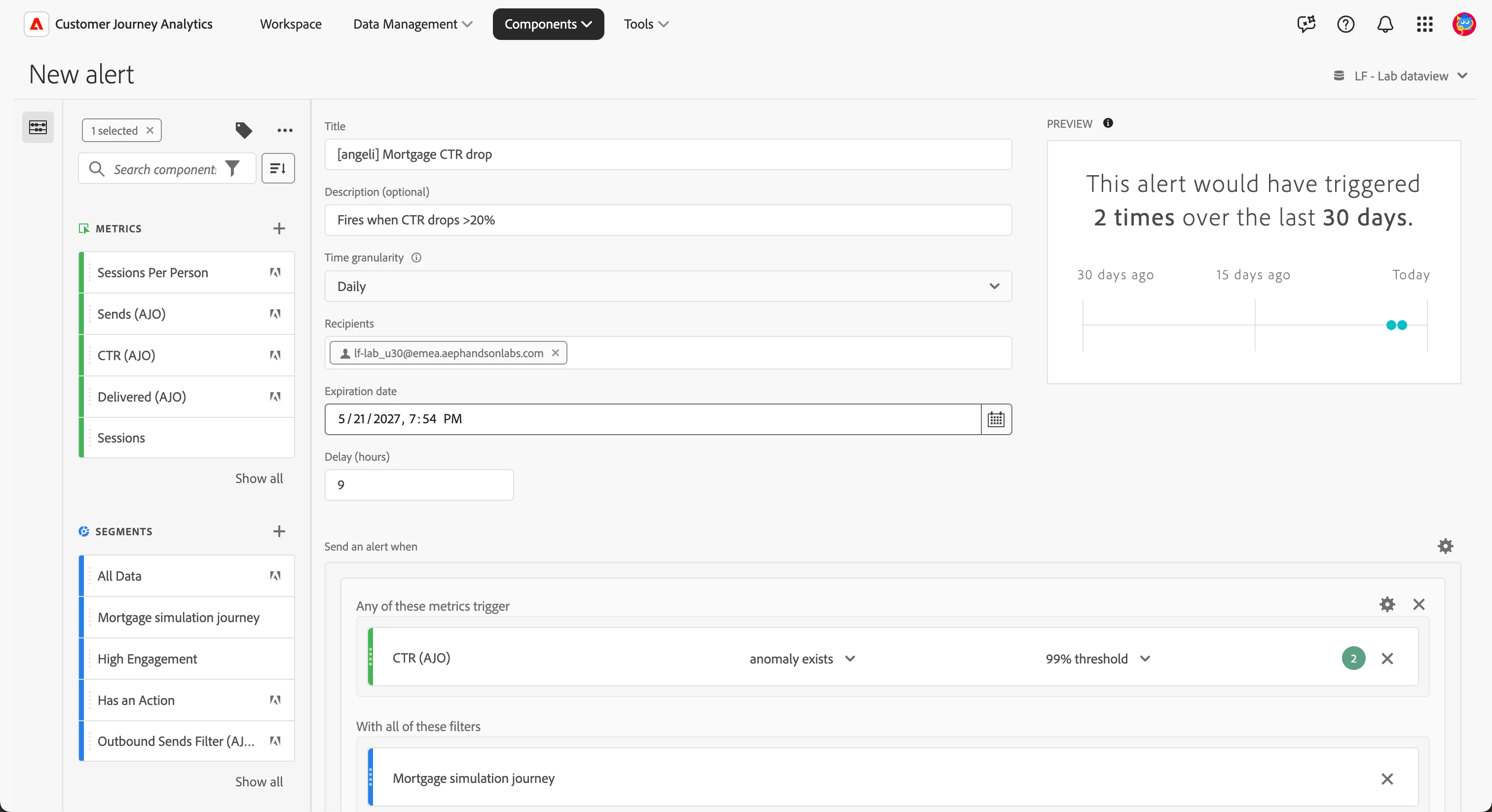
Task: Remove the lf-lab_u30 recipient
Action: point(555,353)
